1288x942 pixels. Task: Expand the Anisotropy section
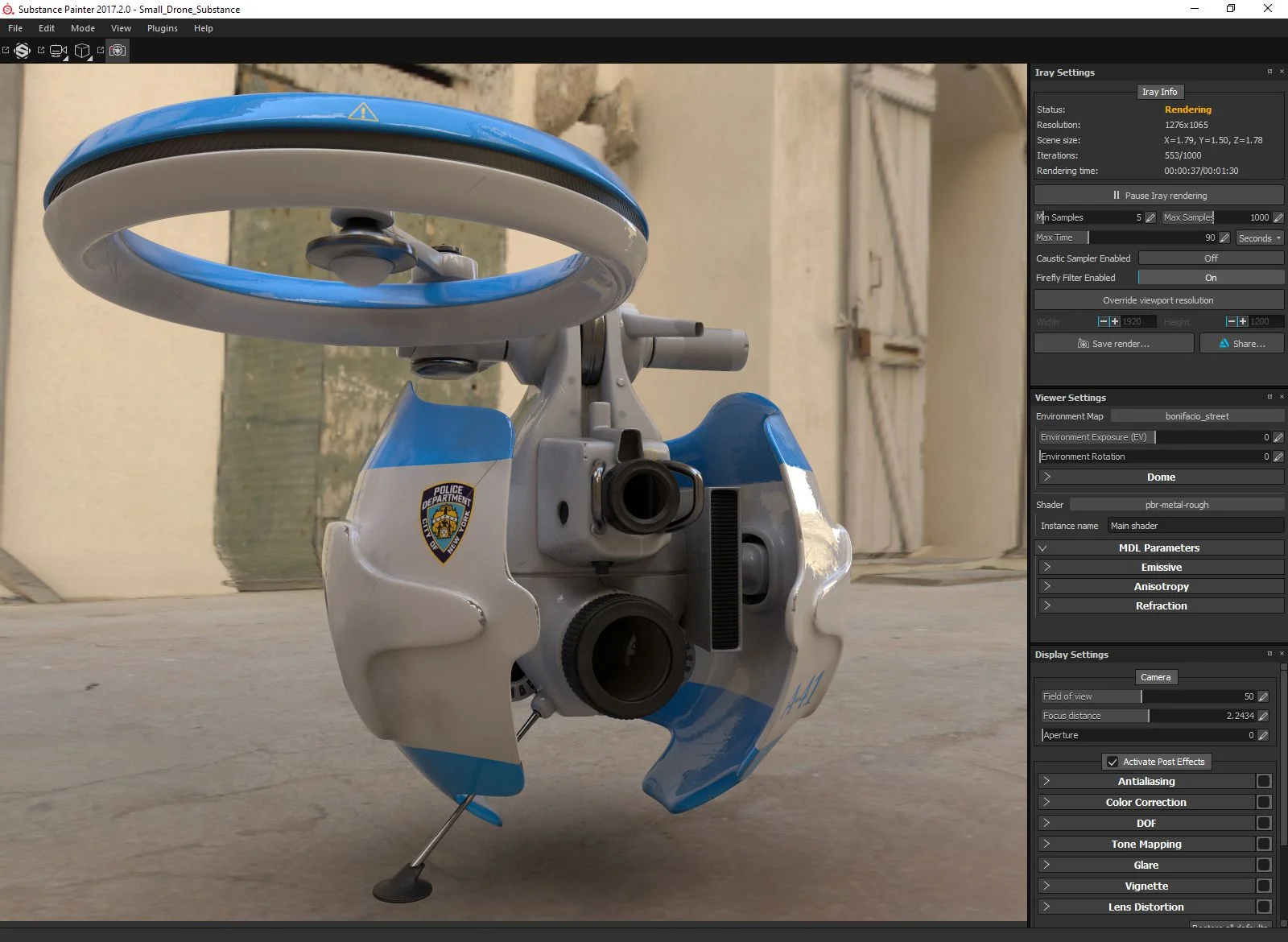(1160, 586)
